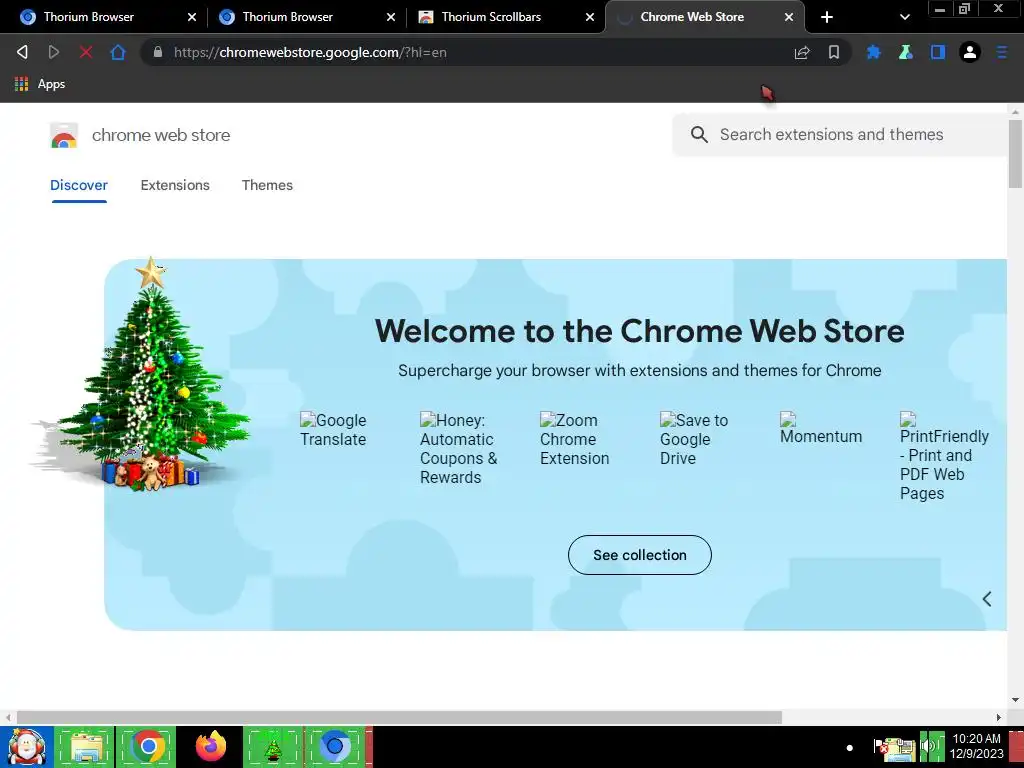
Task: Share this page using the share icon
Action: point(802,52)
